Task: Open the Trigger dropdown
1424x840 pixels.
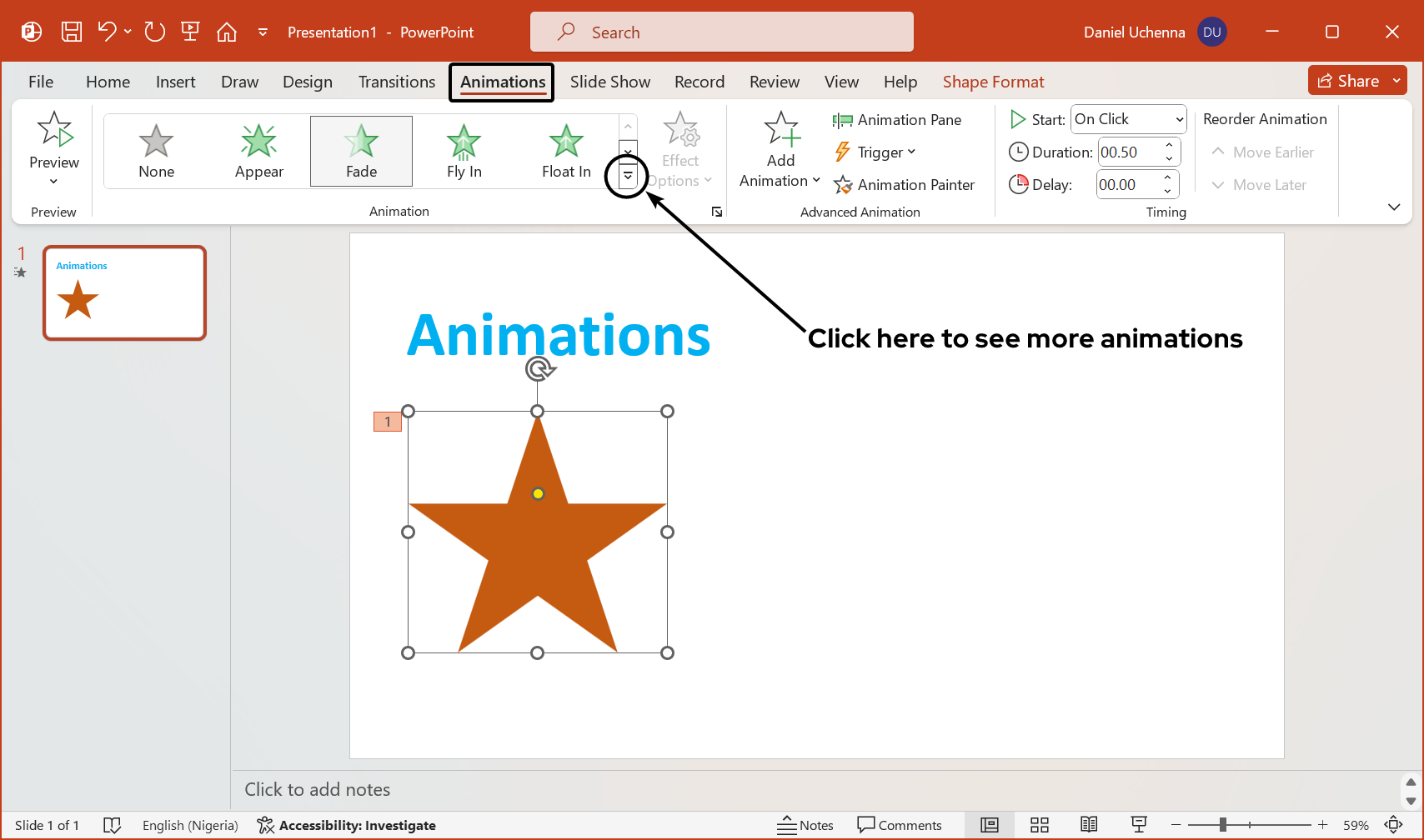Action: click(875, 152)
